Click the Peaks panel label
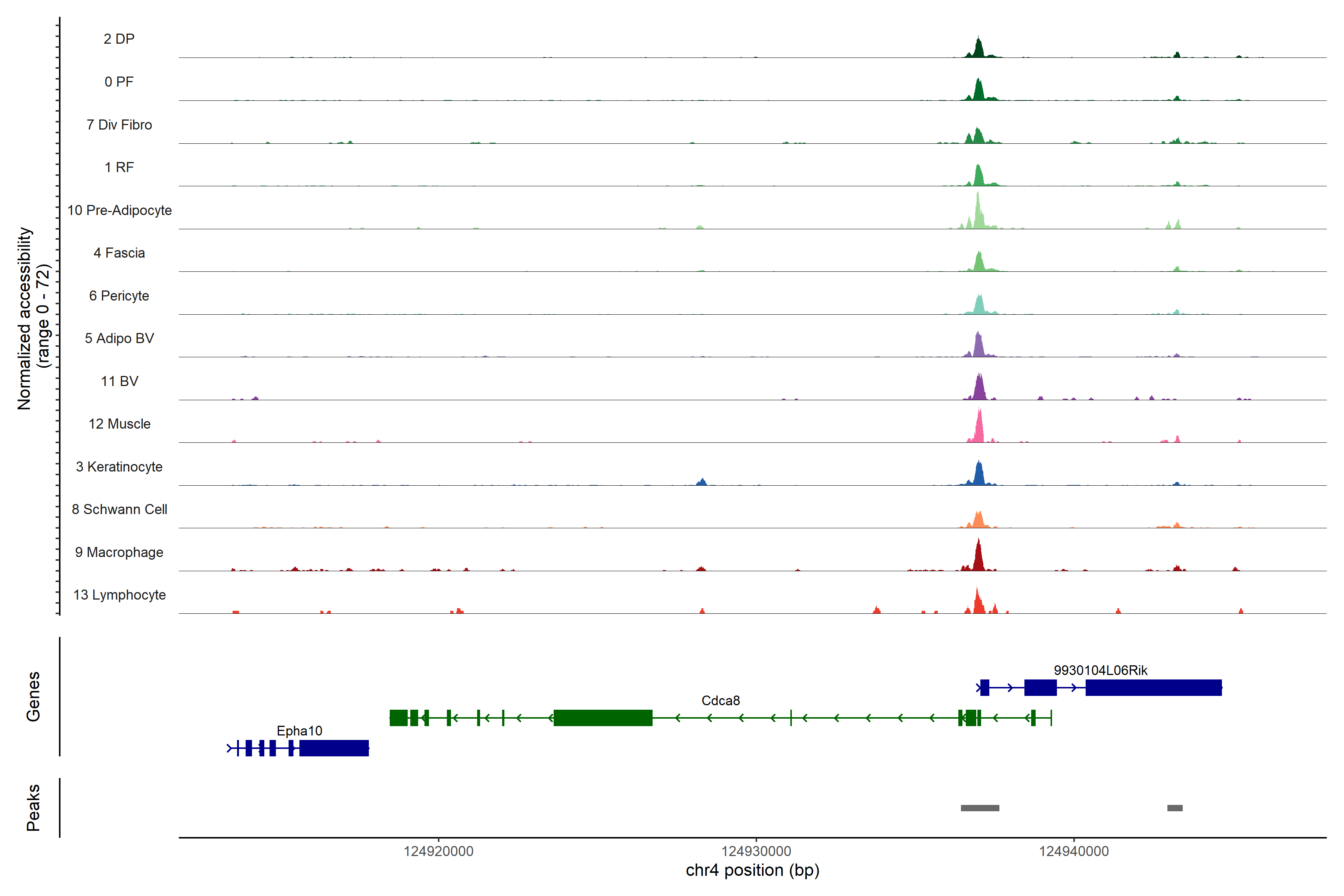The image size is (1344, 896). click(x=32, y=808)
